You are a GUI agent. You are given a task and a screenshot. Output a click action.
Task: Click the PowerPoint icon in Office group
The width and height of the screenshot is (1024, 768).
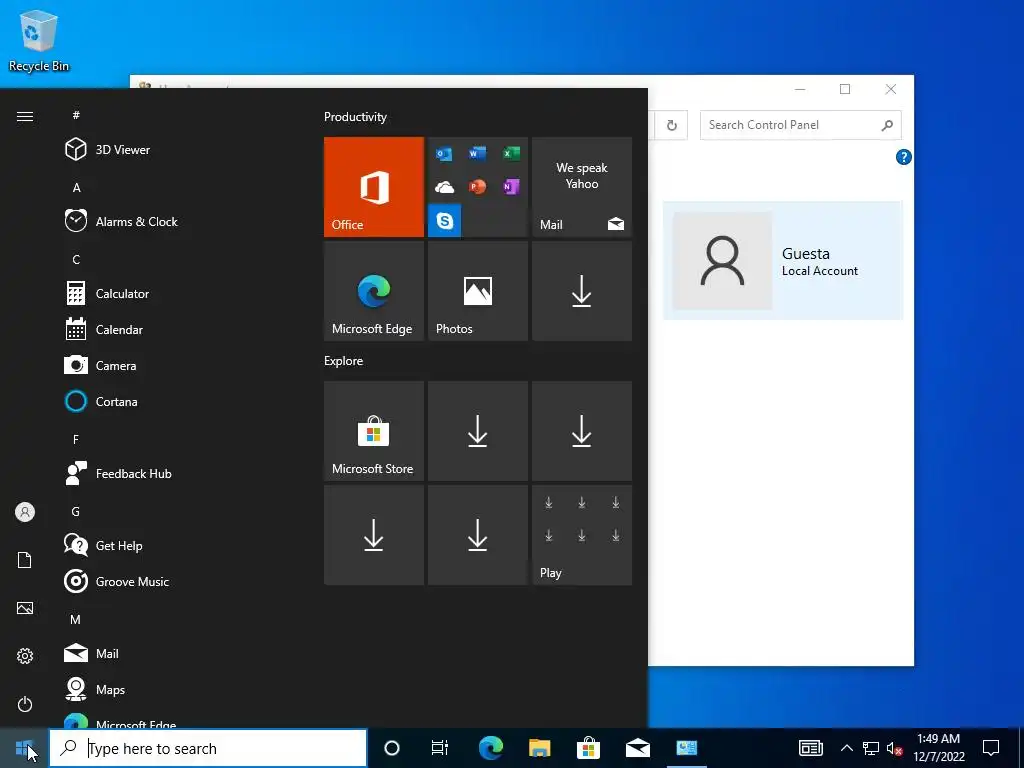[x=477, y=187]
